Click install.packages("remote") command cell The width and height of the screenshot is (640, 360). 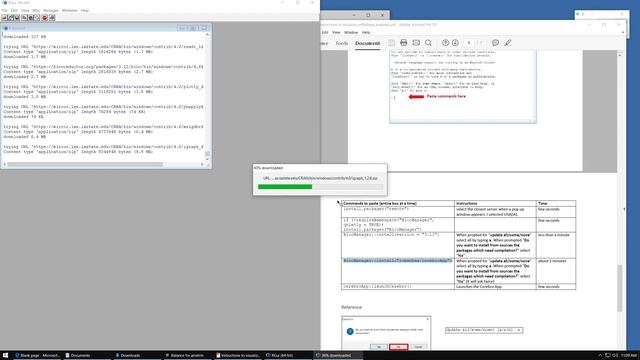pos(398,211)
